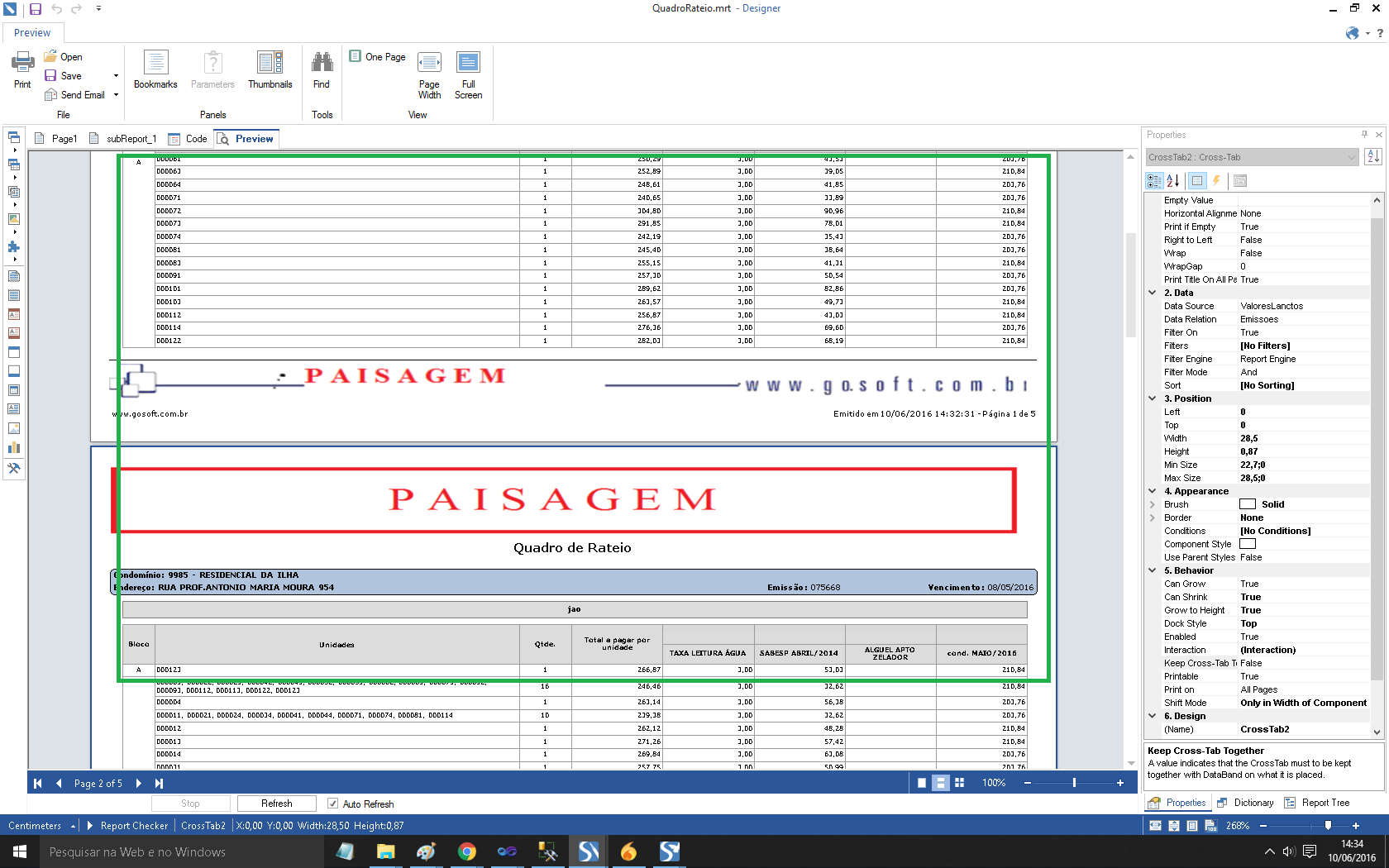Screen dimensions: 1389x868
Task: Click zoom in plus on preview bar
Action: click(x=1120, y=783)
